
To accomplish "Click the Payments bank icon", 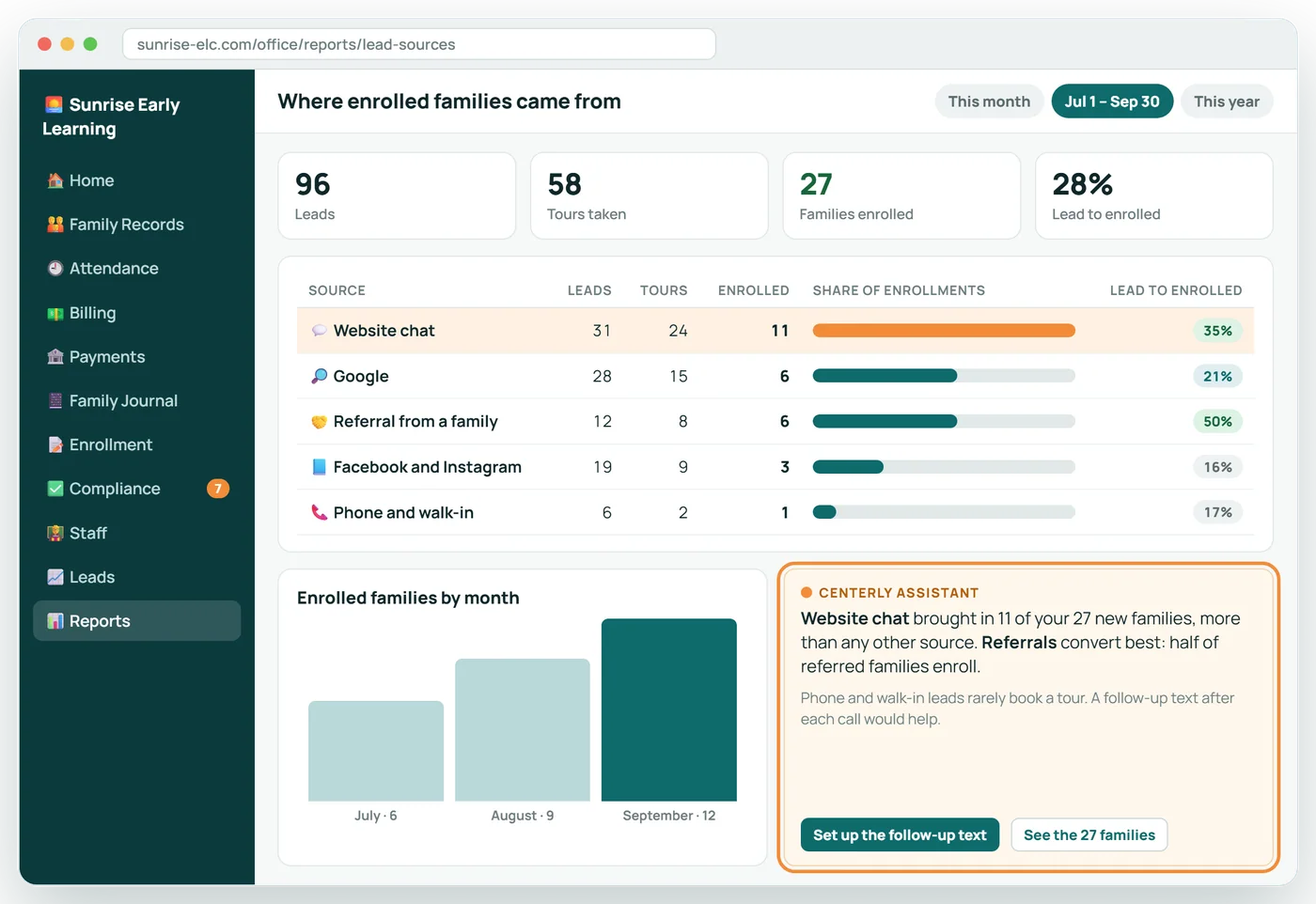I will coord(55,357).
